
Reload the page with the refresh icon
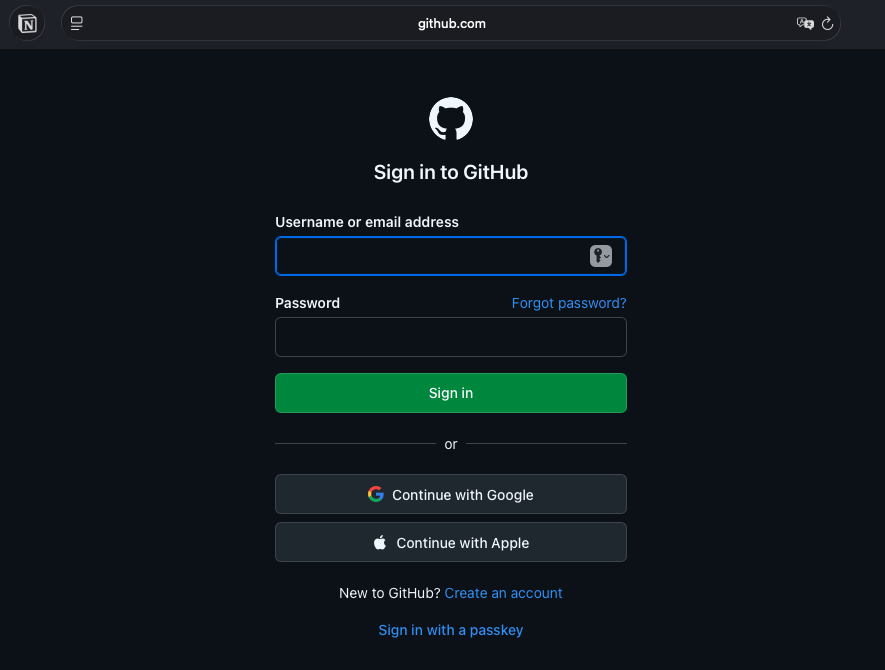tap(828, 23)
